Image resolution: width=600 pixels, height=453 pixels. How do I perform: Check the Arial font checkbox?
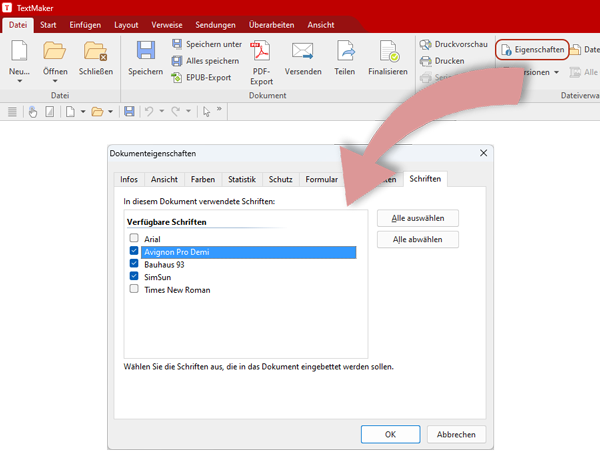(x=134, y=238)
